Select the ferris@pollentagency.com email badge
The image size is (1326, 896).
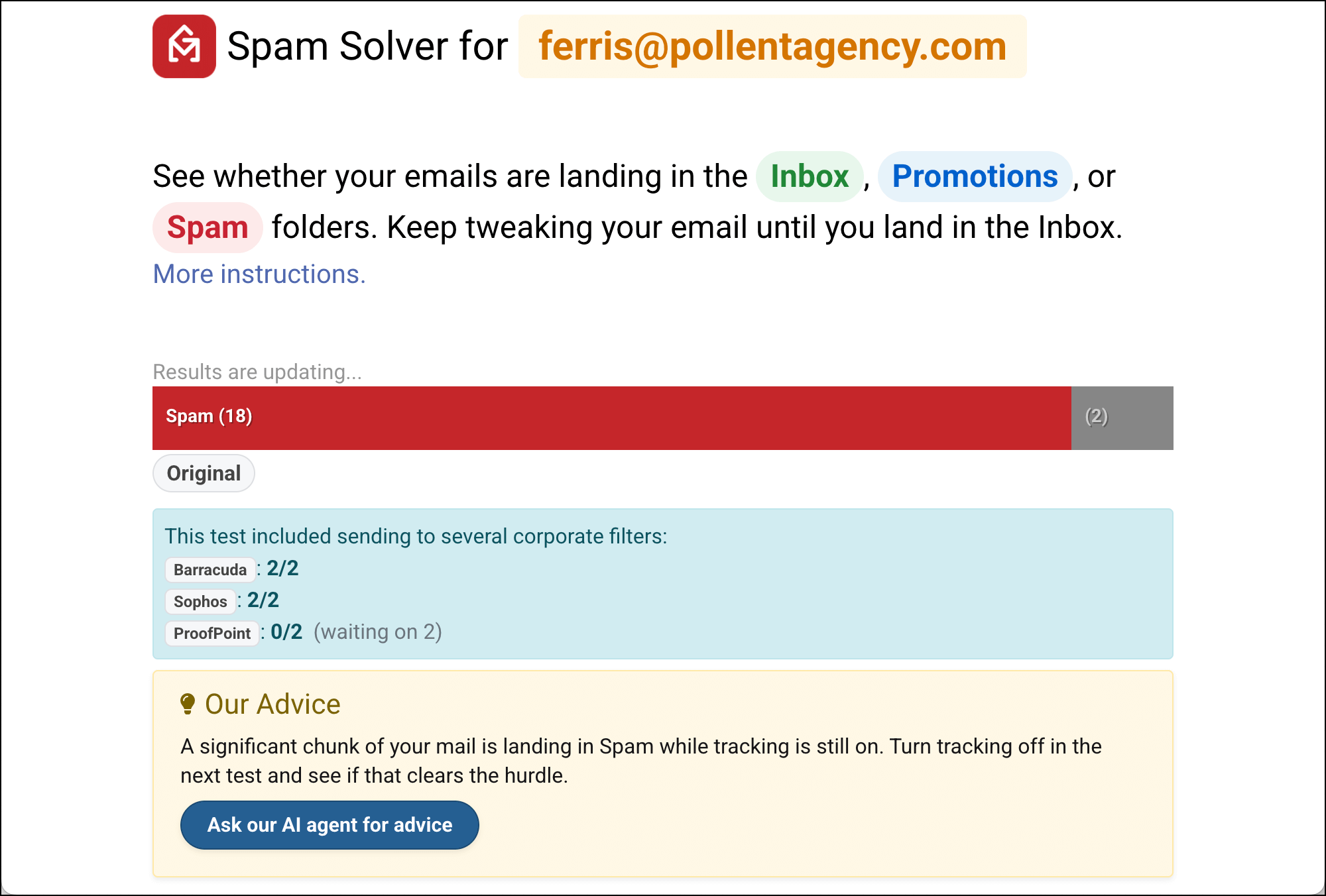coord(772,46)
